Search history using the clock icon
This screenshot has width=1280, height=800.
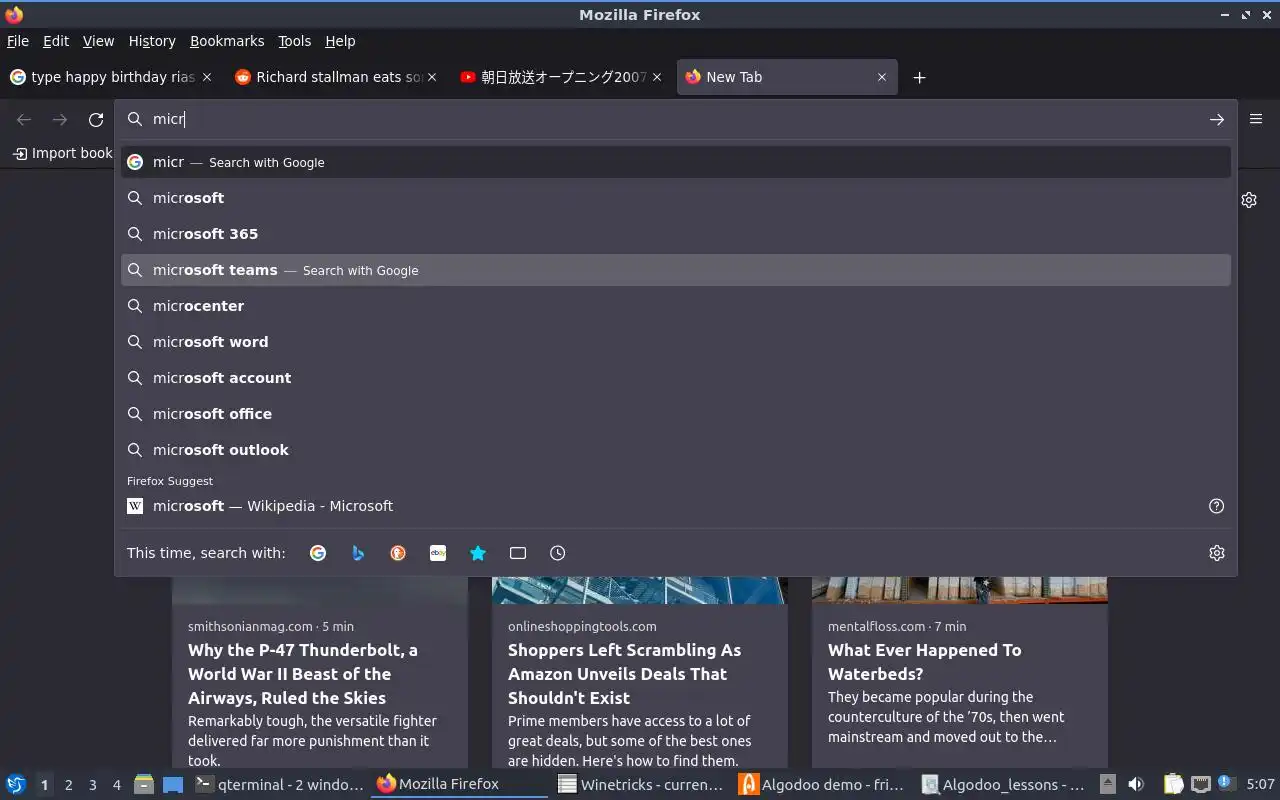click(558, 553)
